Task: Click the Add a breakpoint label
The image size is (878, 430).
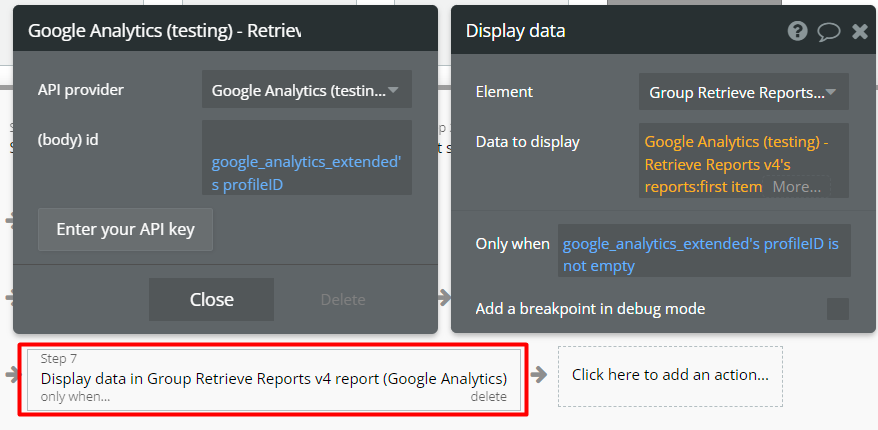Action: [590, 309]
